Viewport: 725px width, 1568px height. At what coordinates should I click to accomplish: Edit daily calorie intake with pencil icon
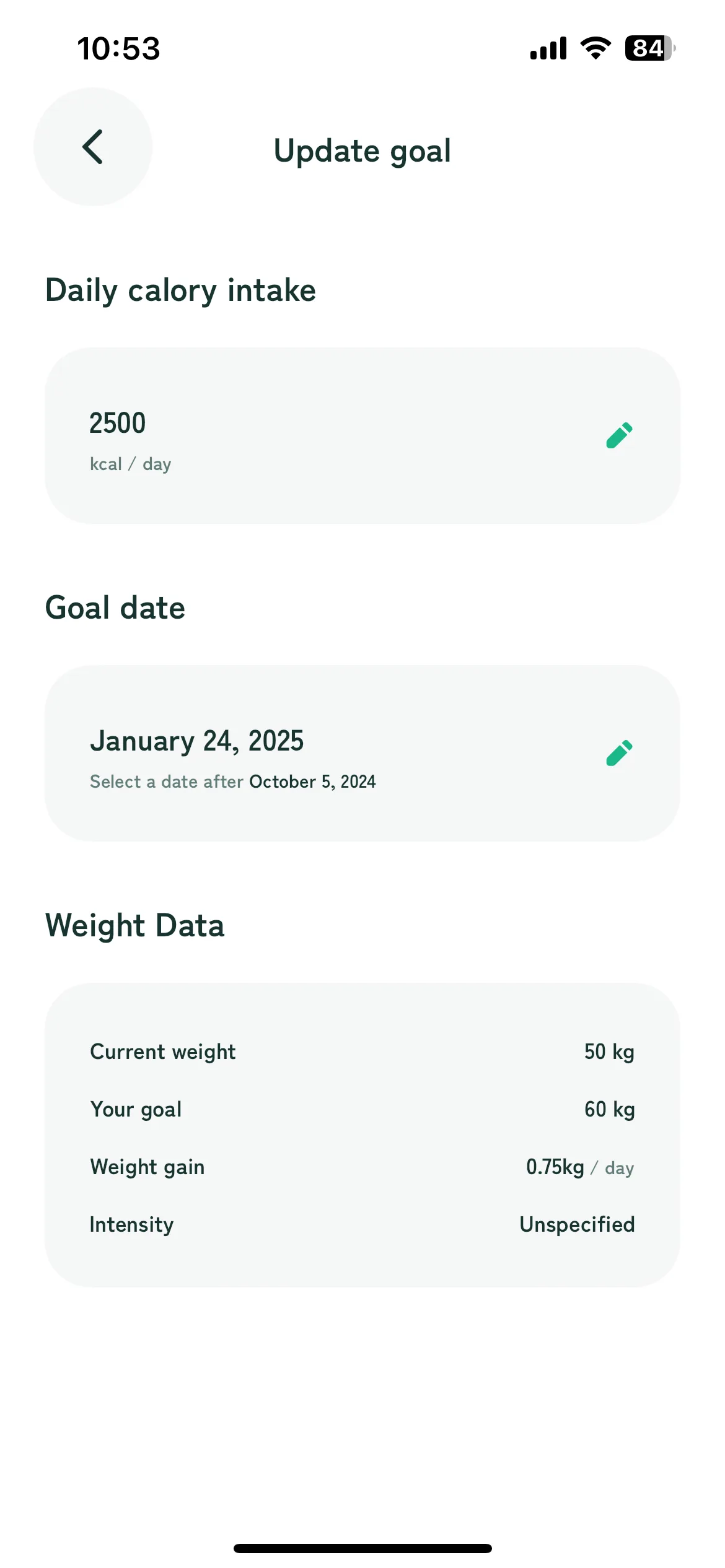[x=619, y=435]
